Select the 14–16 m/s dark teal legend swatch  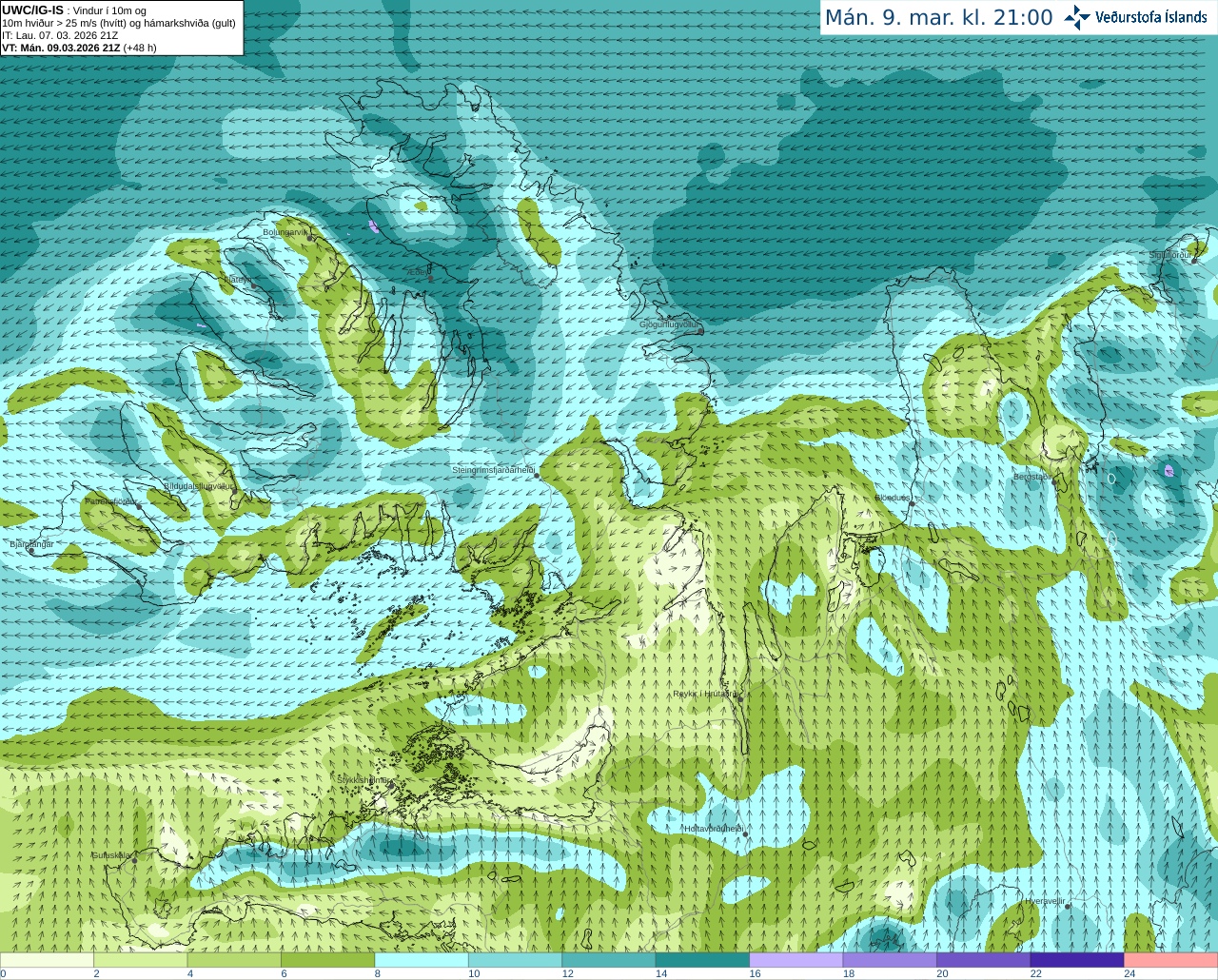click(x=702, y=960)
